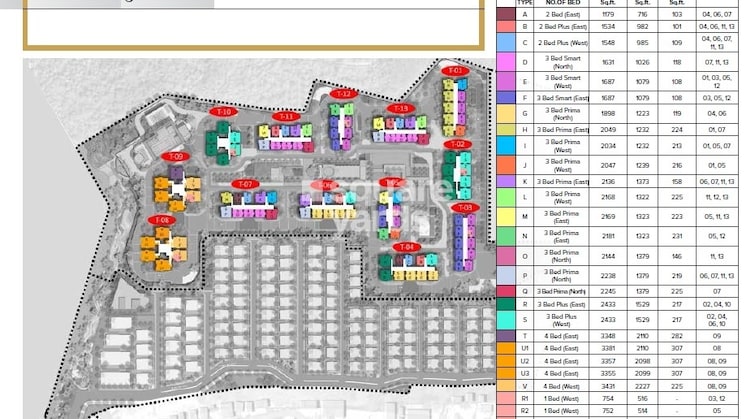
Task: Click the T-01 tower marker
Action: 455,71
